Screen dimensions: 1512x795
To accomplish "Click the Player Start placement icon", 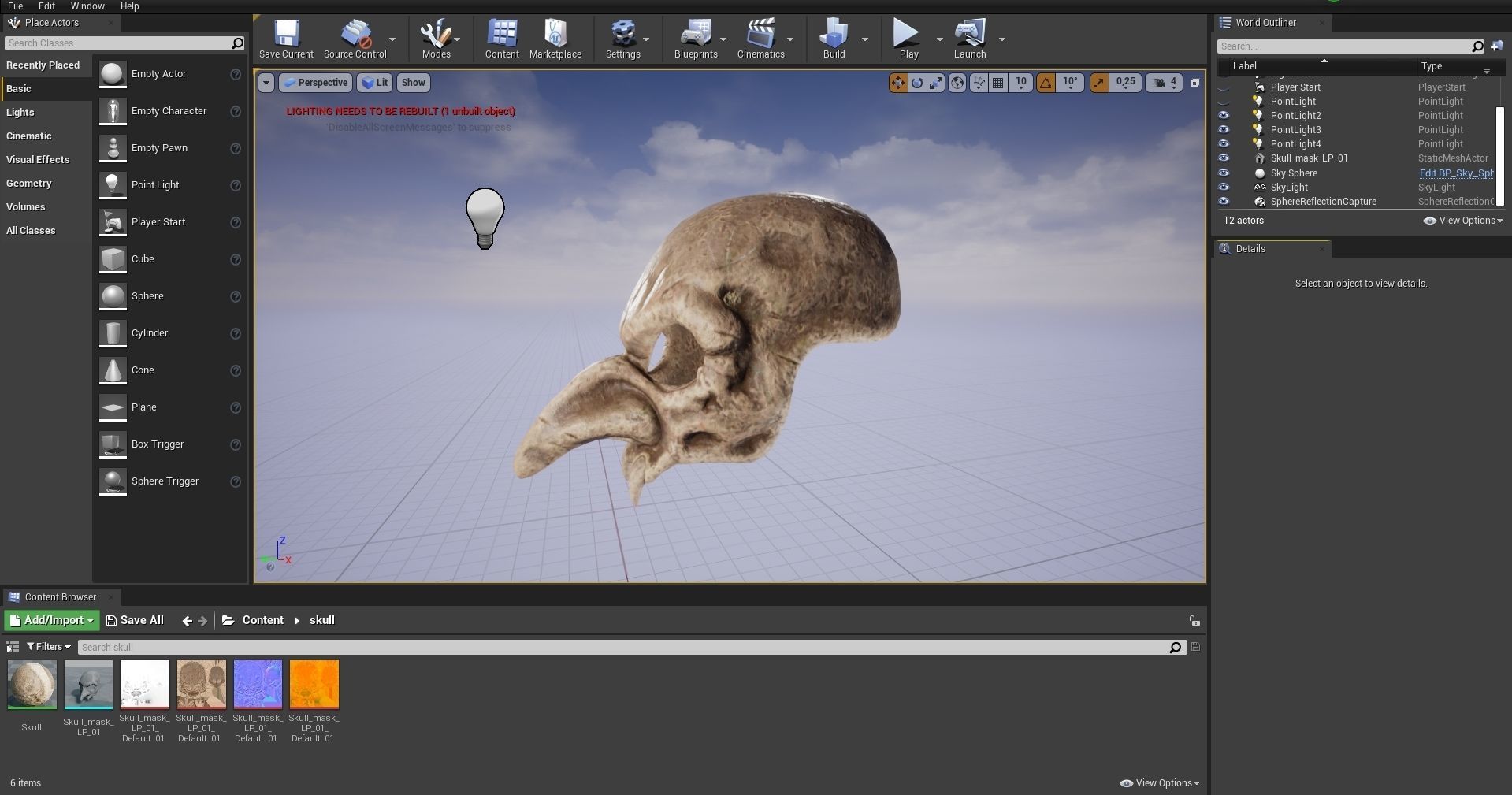I will 113,222.
